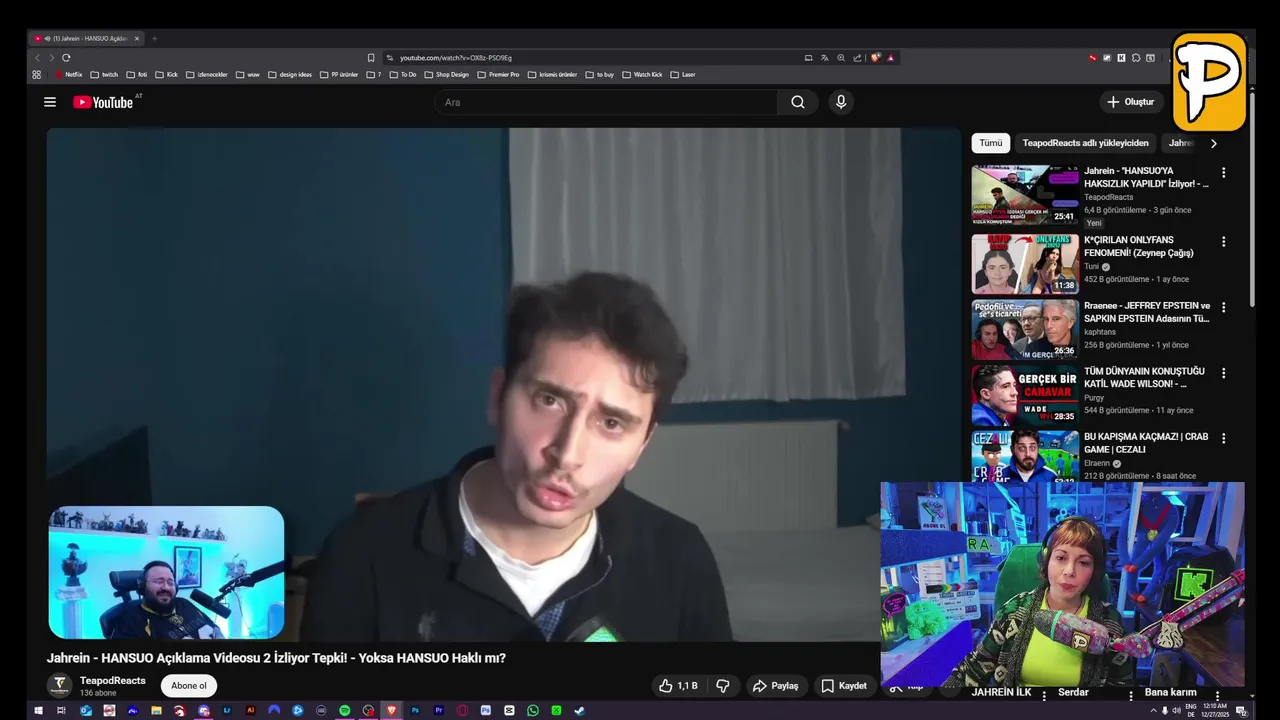Switch to Brave browser on taskbar
Viewport: 1280px width, 720px height.
click(x=391, y=710)
